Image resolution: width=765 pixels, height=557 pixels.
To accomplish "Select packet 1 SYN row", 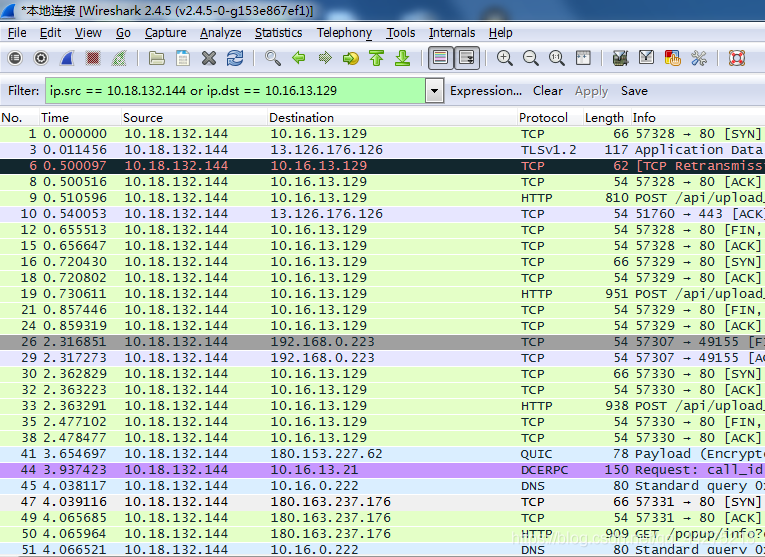I will coord(382,134).
